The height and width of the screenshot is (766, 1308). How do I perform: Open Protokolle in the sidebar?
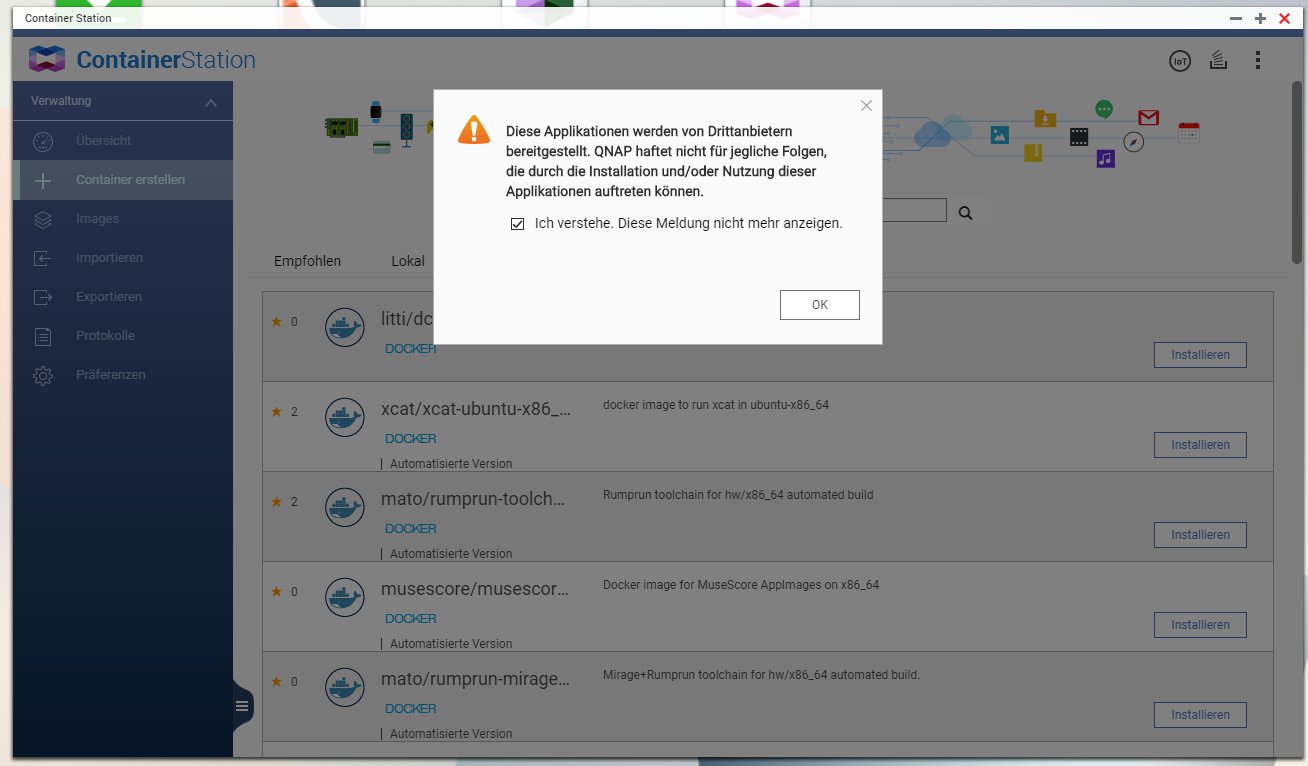point(123,336)
